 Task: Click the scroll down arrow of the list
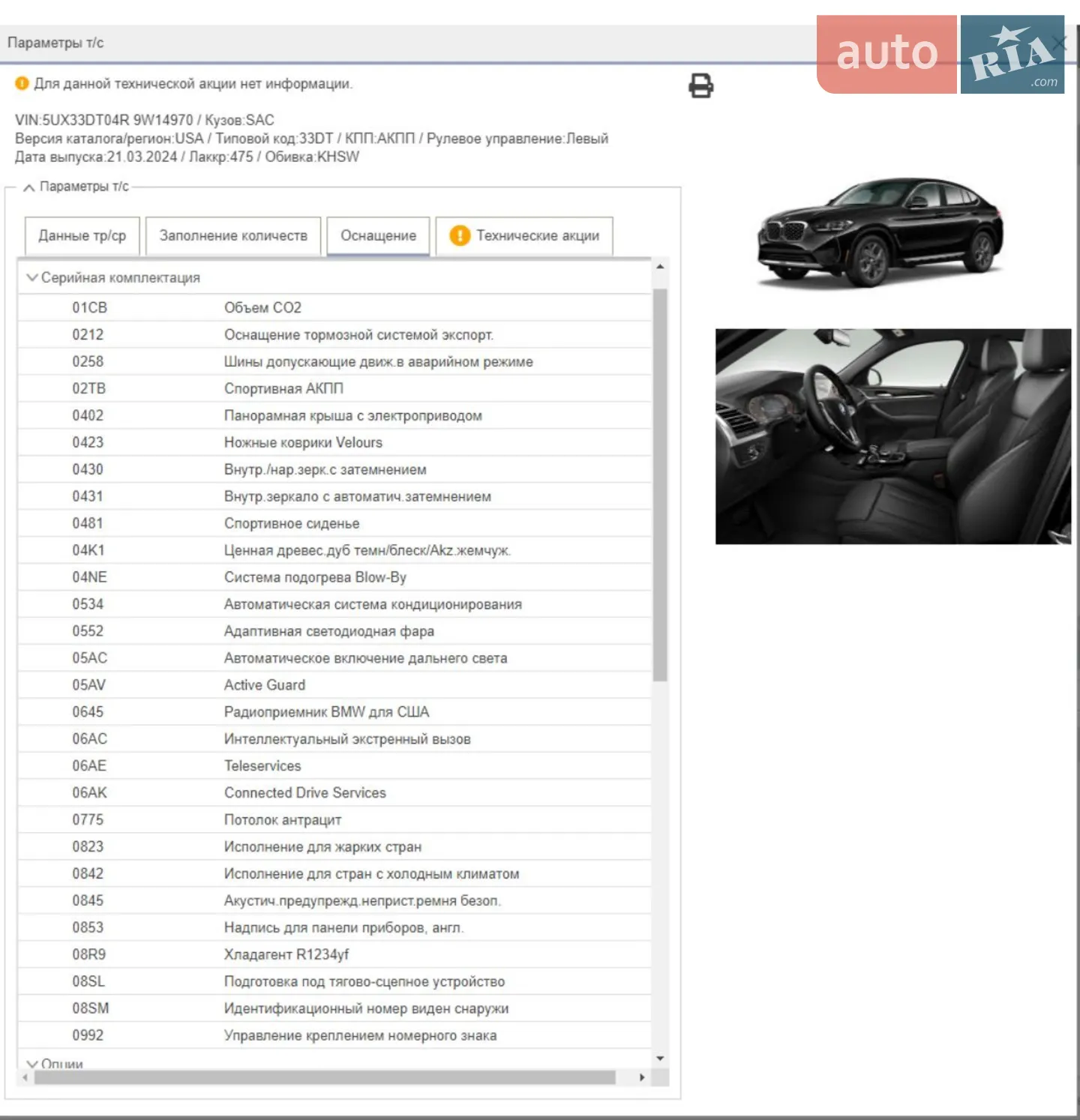pyautogui.click(x=660, y=1059)
